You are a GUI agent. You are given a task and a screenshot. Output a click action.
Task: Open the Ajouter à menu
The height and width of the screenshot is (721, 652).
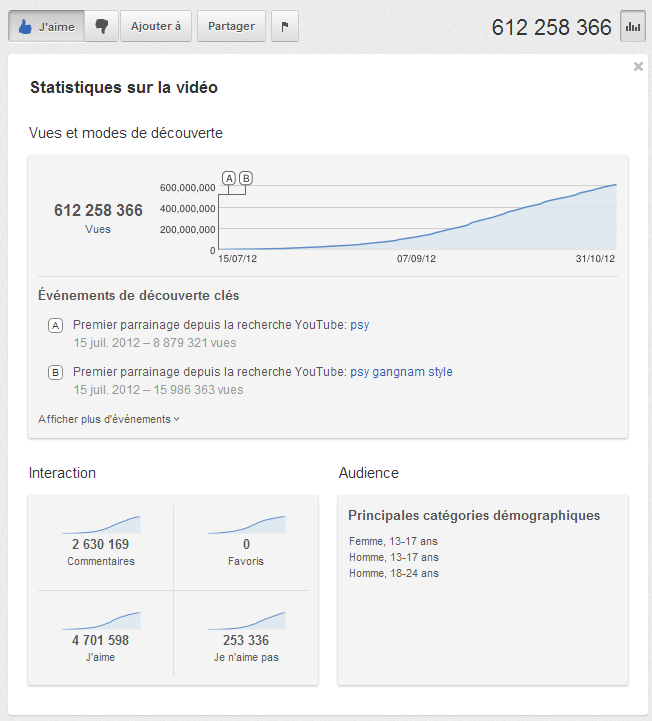(x=156, y=26)
